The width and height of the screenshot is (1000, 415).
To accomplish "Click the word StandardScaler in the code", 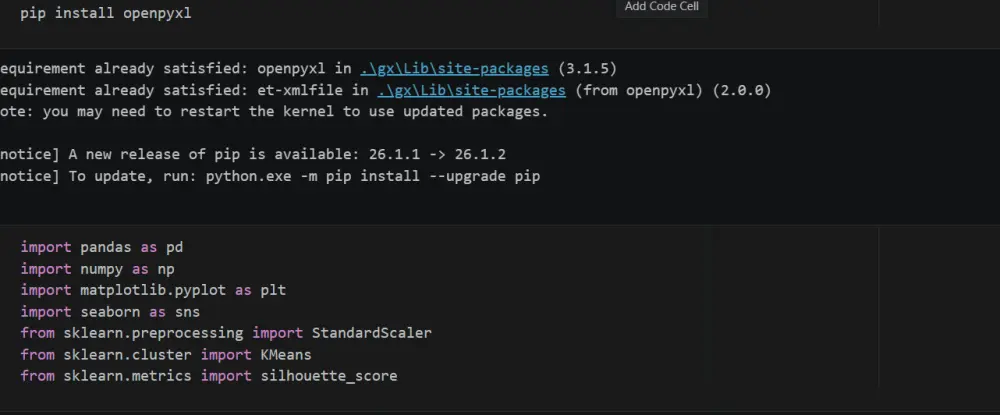I will coord(372,333).
